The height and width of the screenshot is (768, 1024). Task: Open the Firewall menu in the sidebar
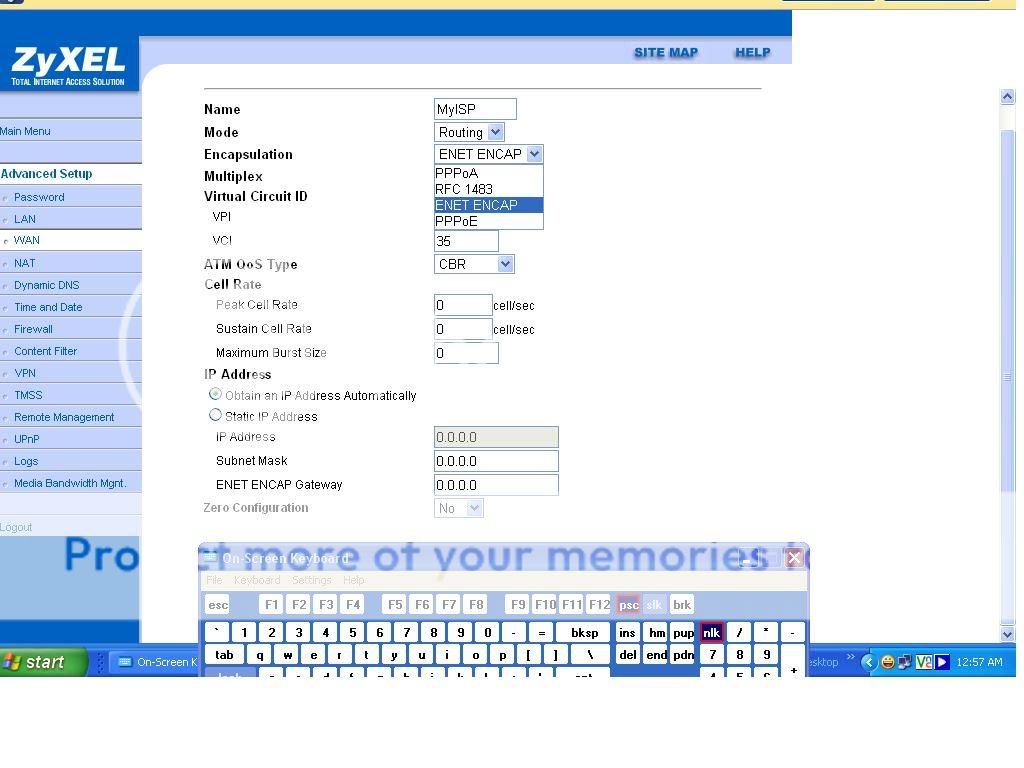tap(33, 329)
